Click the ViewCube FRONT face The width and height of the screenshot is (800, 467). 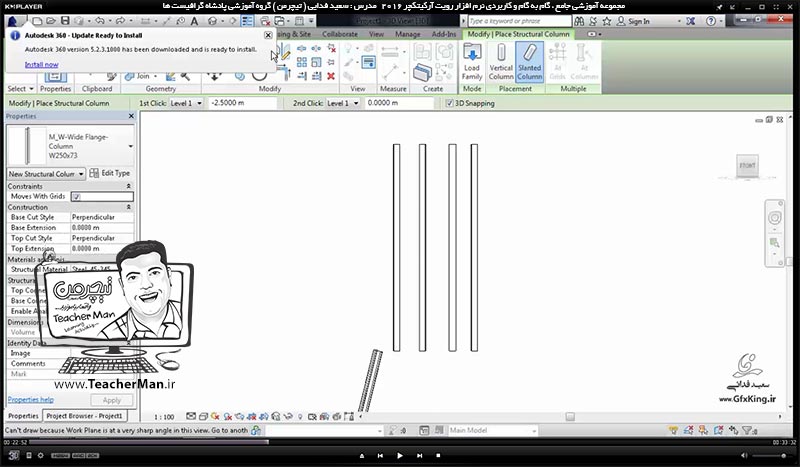point(747,165)
